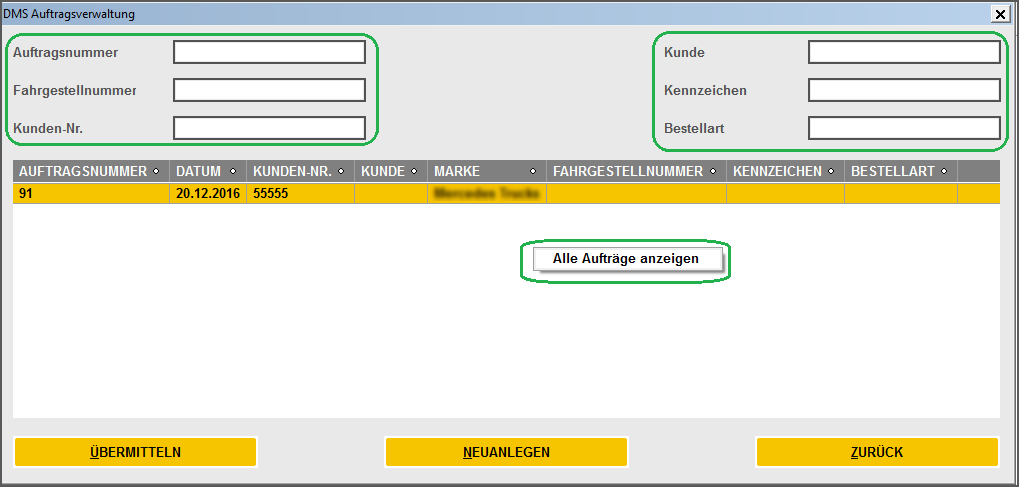Image resolution: width=1019 pixels, height=487 pixels.
Task: Select the Bestellart input field
Action: pos(904,128)
